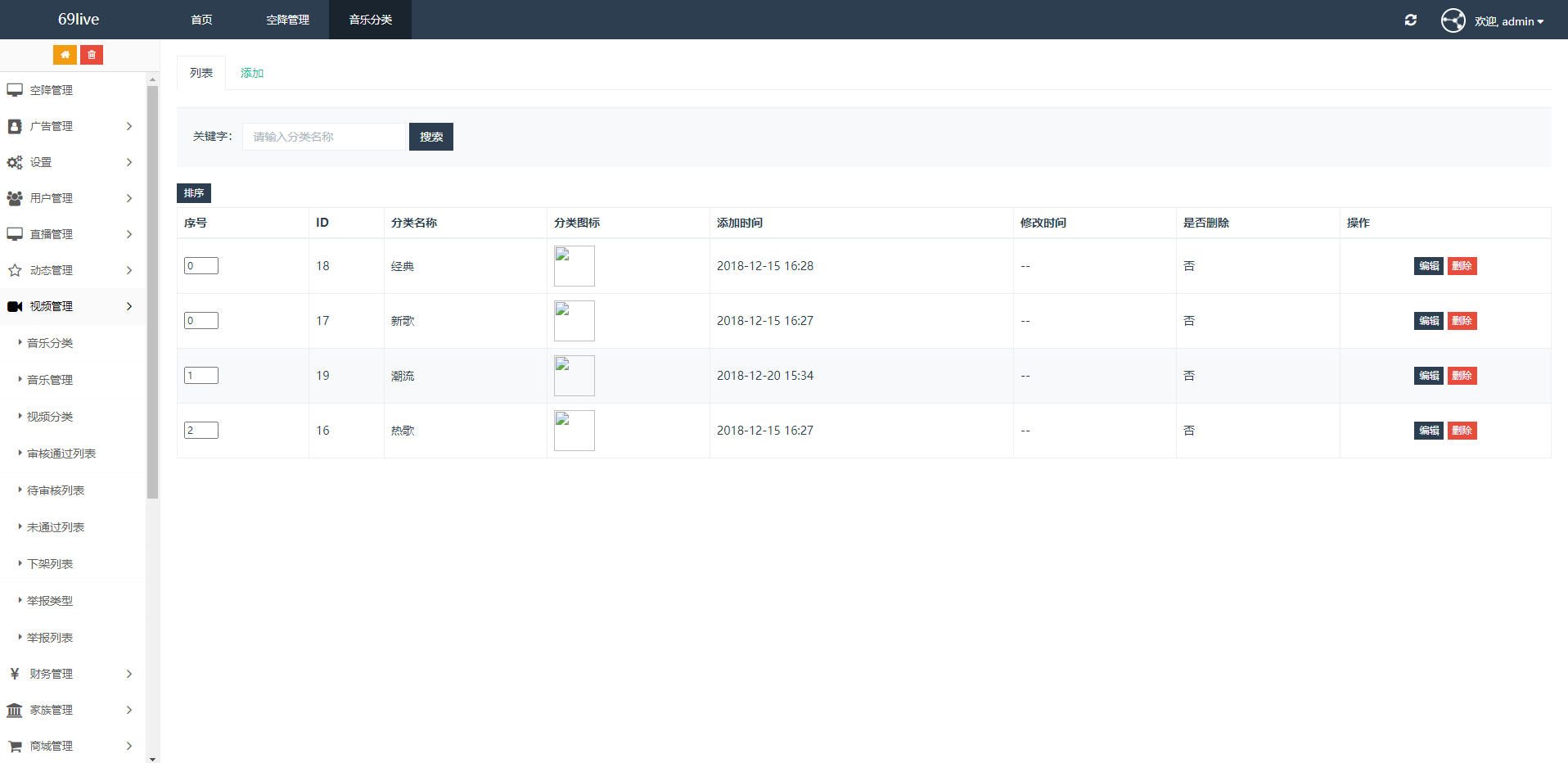The height and width of the screenshot is (763, 1568).
Task: Click the sort order field for 热歌
Action: (201, 431)
